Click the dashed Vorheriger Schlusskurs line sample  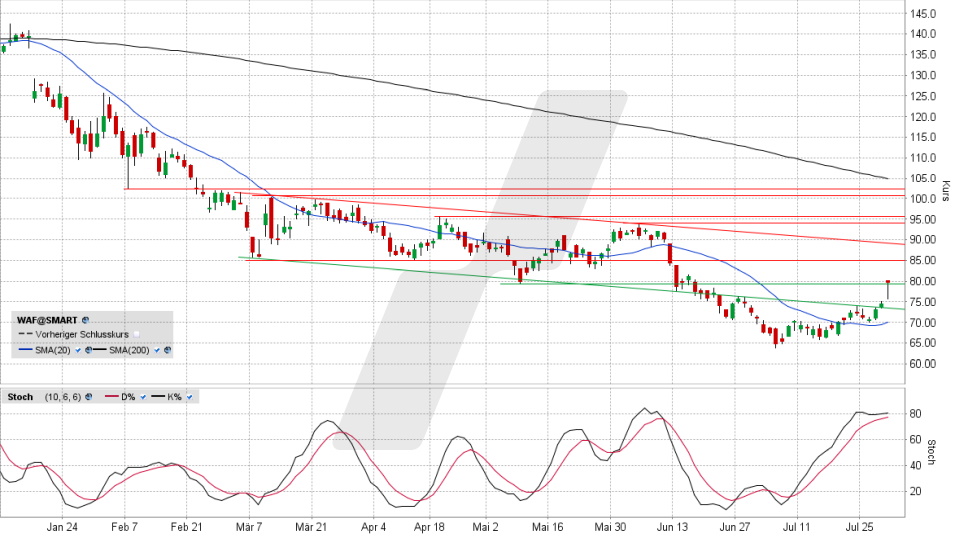[26, 334]
